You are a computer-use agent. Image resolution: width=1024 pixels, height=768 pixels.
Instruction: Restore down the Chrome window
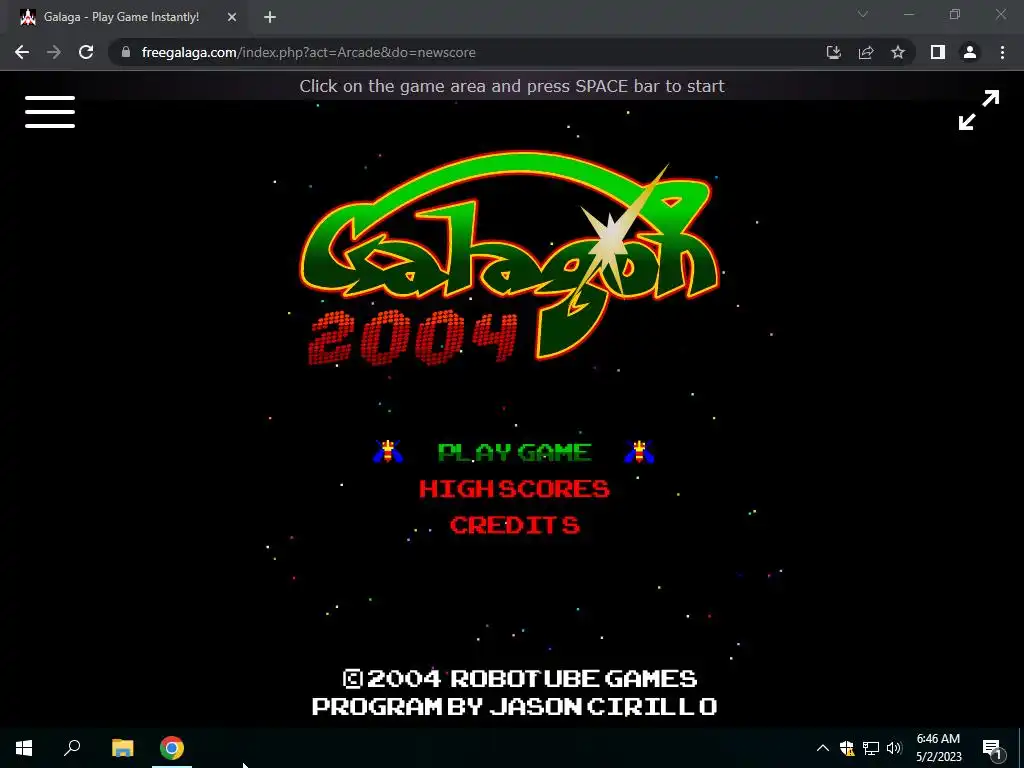click(x=955, y=14)
